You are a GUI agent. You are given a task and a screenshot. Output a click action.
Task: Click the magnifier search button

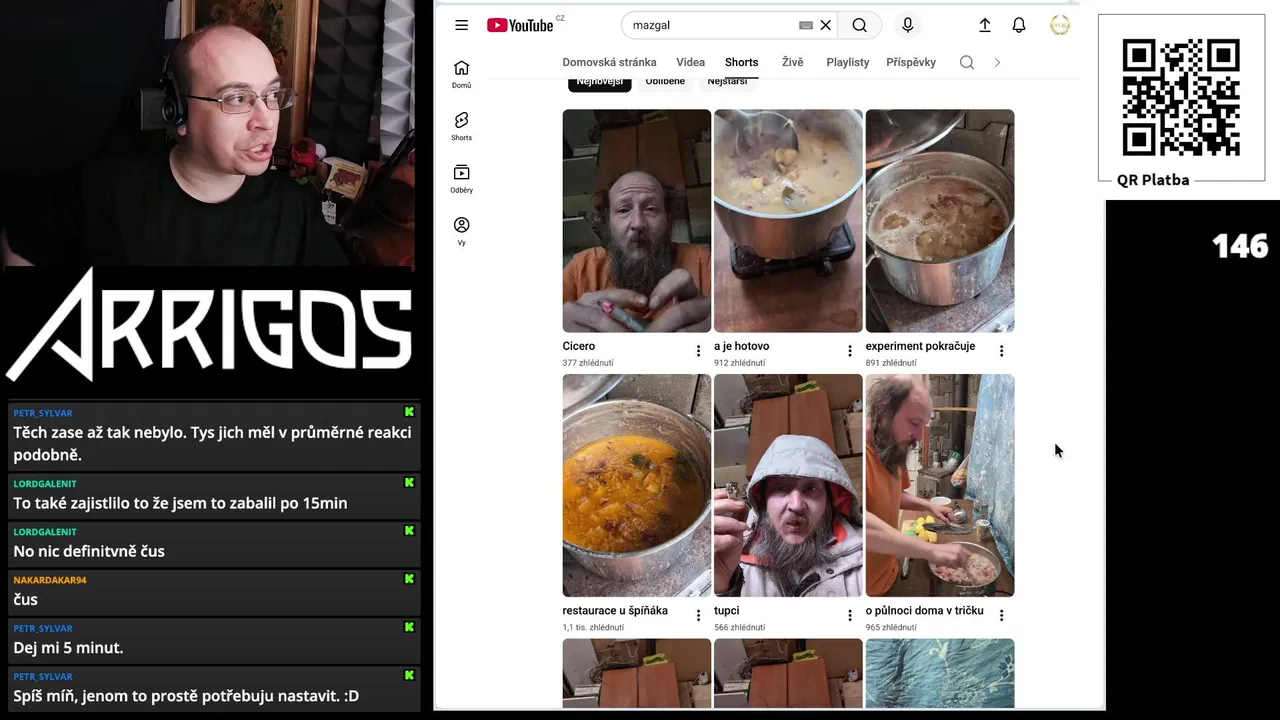point(860,25)
